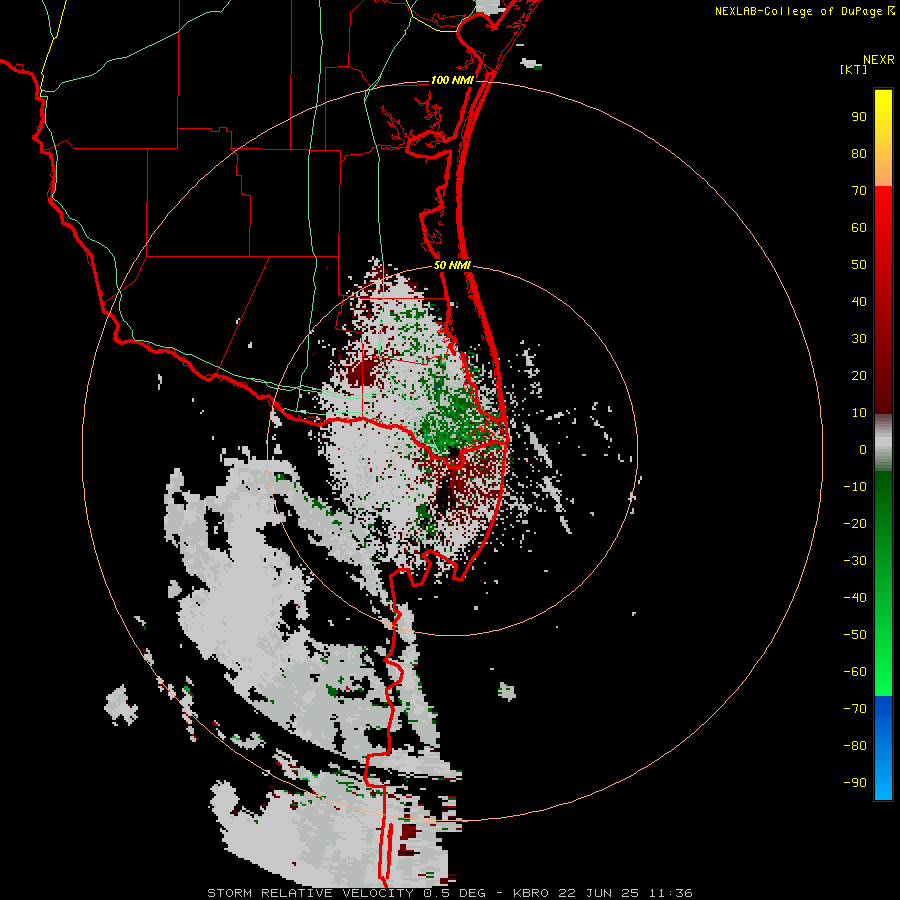This screenshot has height=900, width=900.
Task: Click the -30 value on the velocity scale
Action: click(x=855, y=561)
